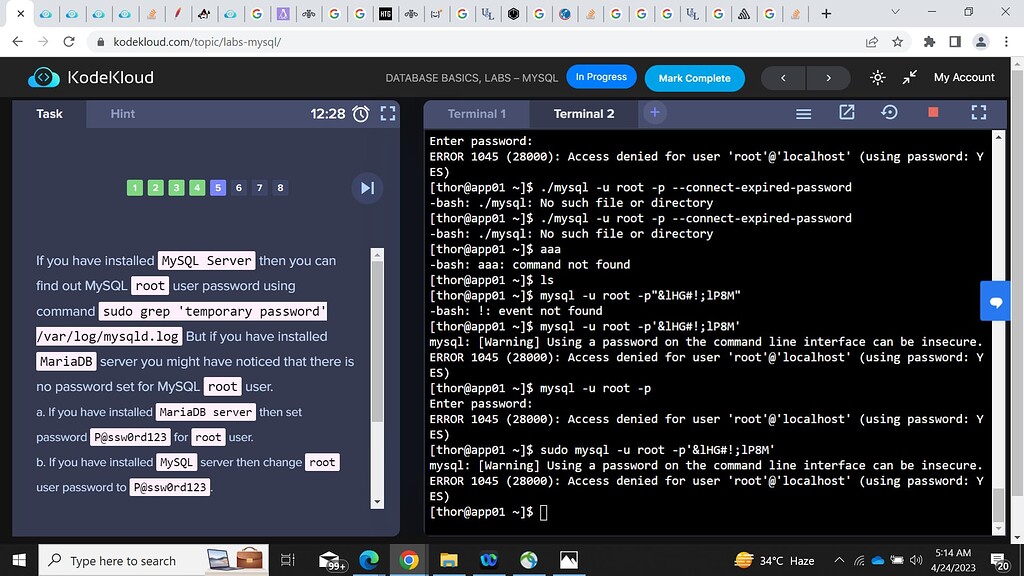Image resolution: width=1024 pixels, height=576 pixels.
Task: Expand the terminal to fullscreen
Action: tap(979, 113)
